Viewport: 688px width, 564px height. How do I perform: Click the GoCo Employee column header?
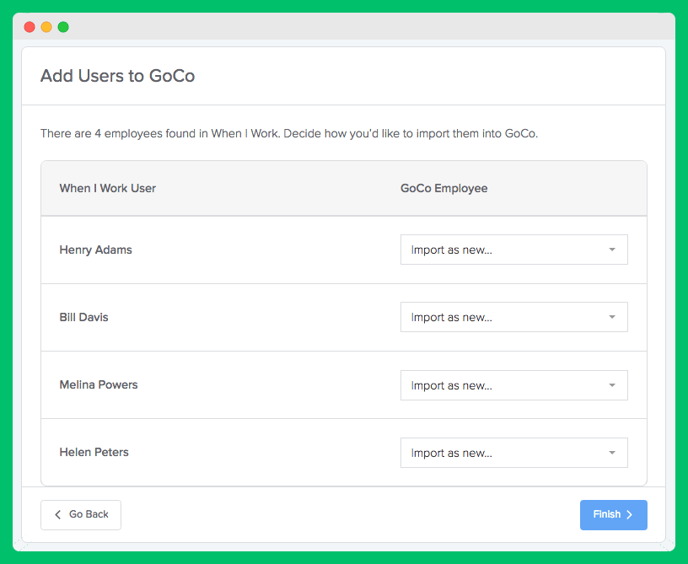444,188
